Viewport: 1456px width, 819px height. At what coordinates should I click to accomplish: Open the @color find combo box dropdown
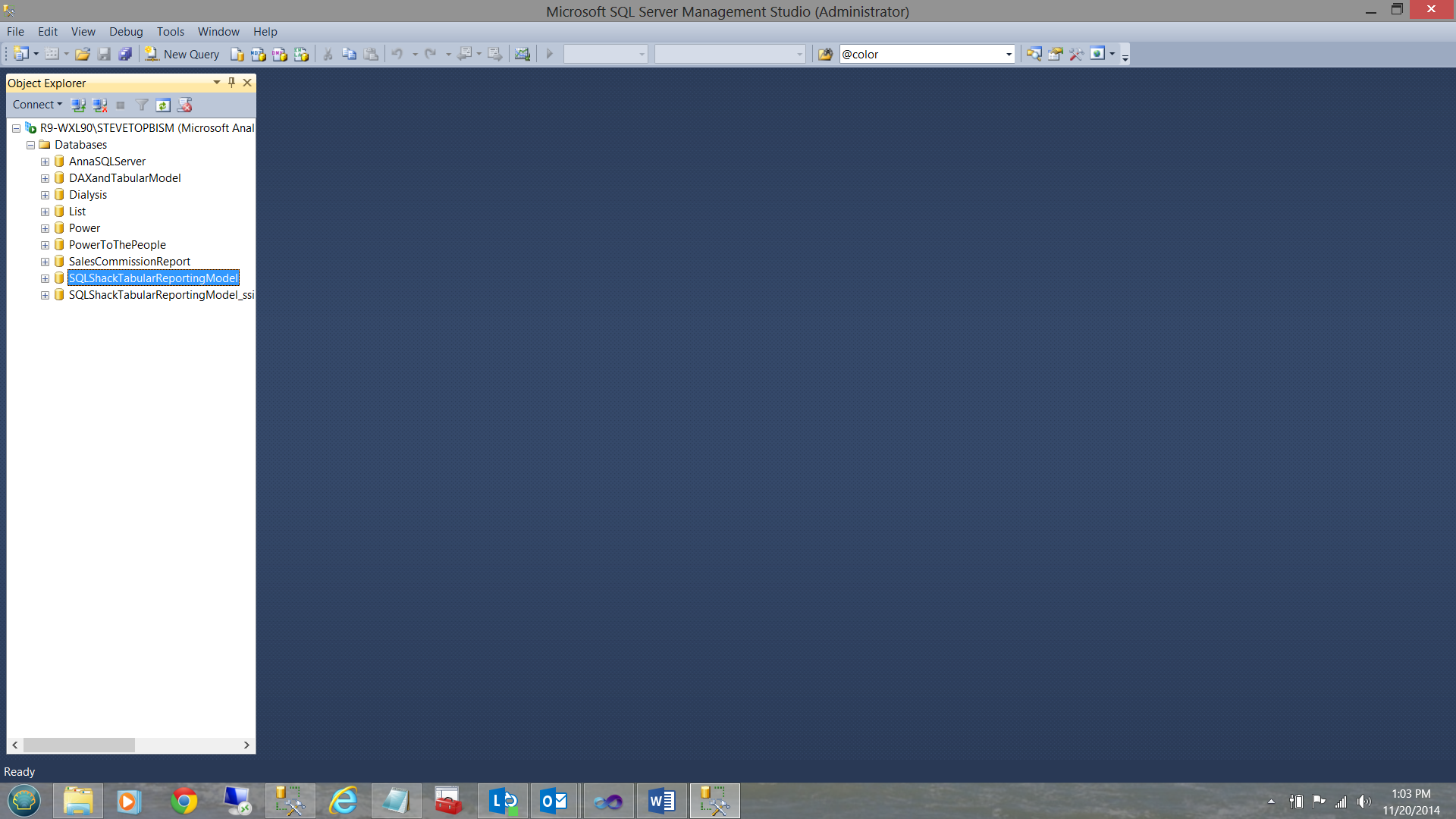(1009, 54)
